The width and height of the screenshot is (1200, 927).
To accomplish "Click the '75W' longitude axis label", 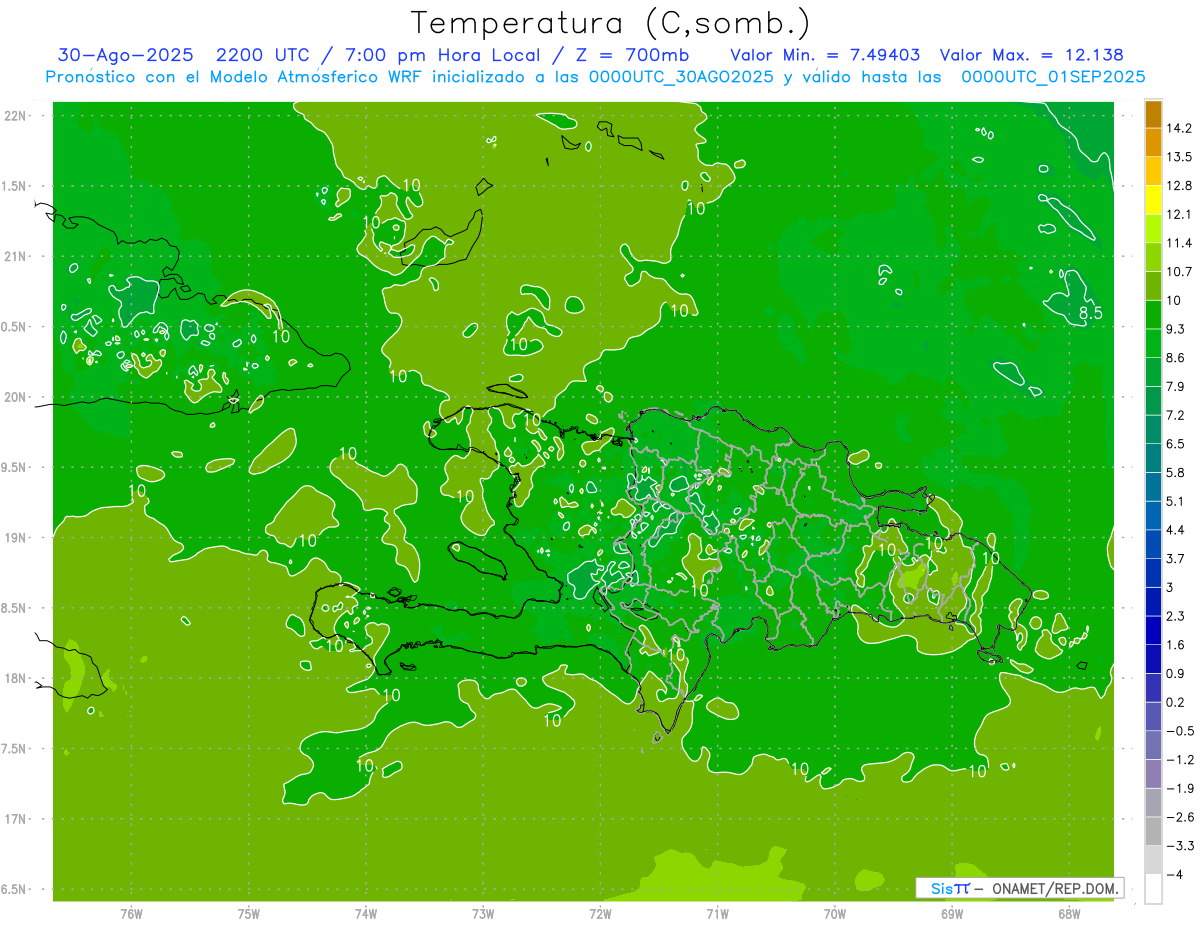I will (249, 913).
